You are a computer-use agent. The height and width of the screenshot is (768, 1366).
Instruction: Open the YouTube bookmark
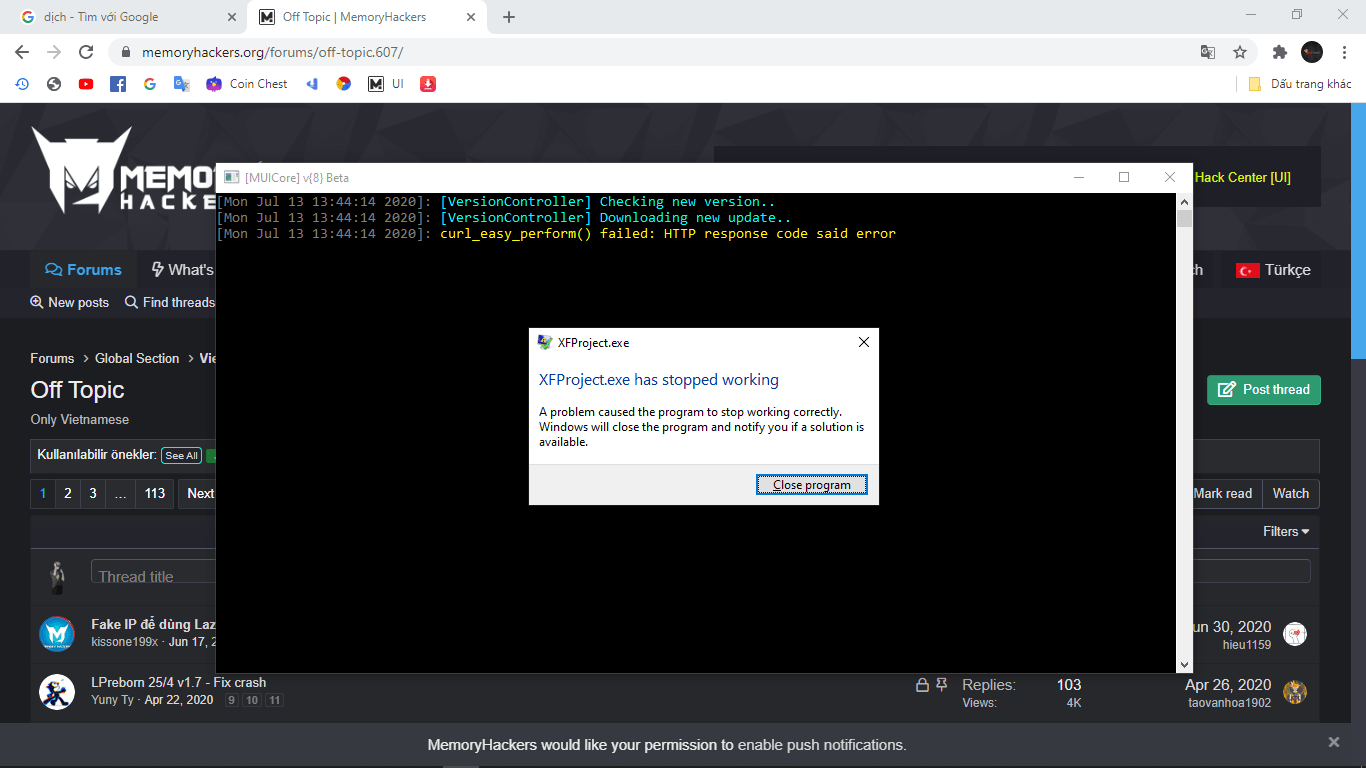pos(86,84)
